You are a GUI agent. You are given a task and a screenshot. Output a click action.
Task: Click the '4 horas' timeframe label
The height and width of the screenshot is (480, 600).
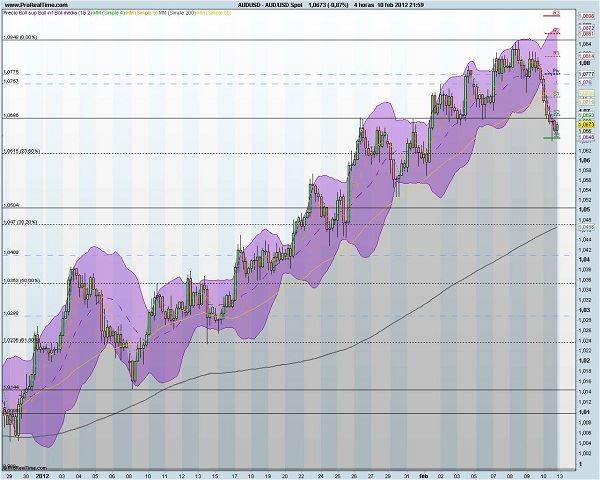[364, 5]
